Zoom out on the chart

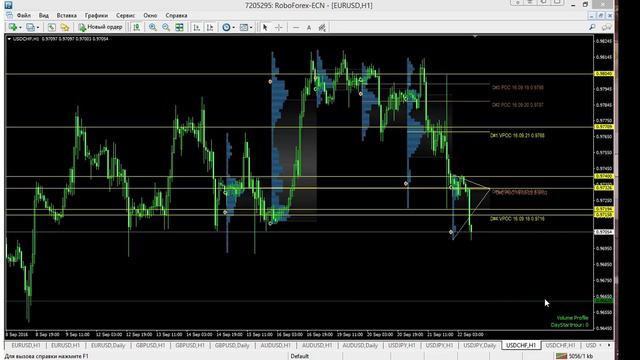pos(166,27)
